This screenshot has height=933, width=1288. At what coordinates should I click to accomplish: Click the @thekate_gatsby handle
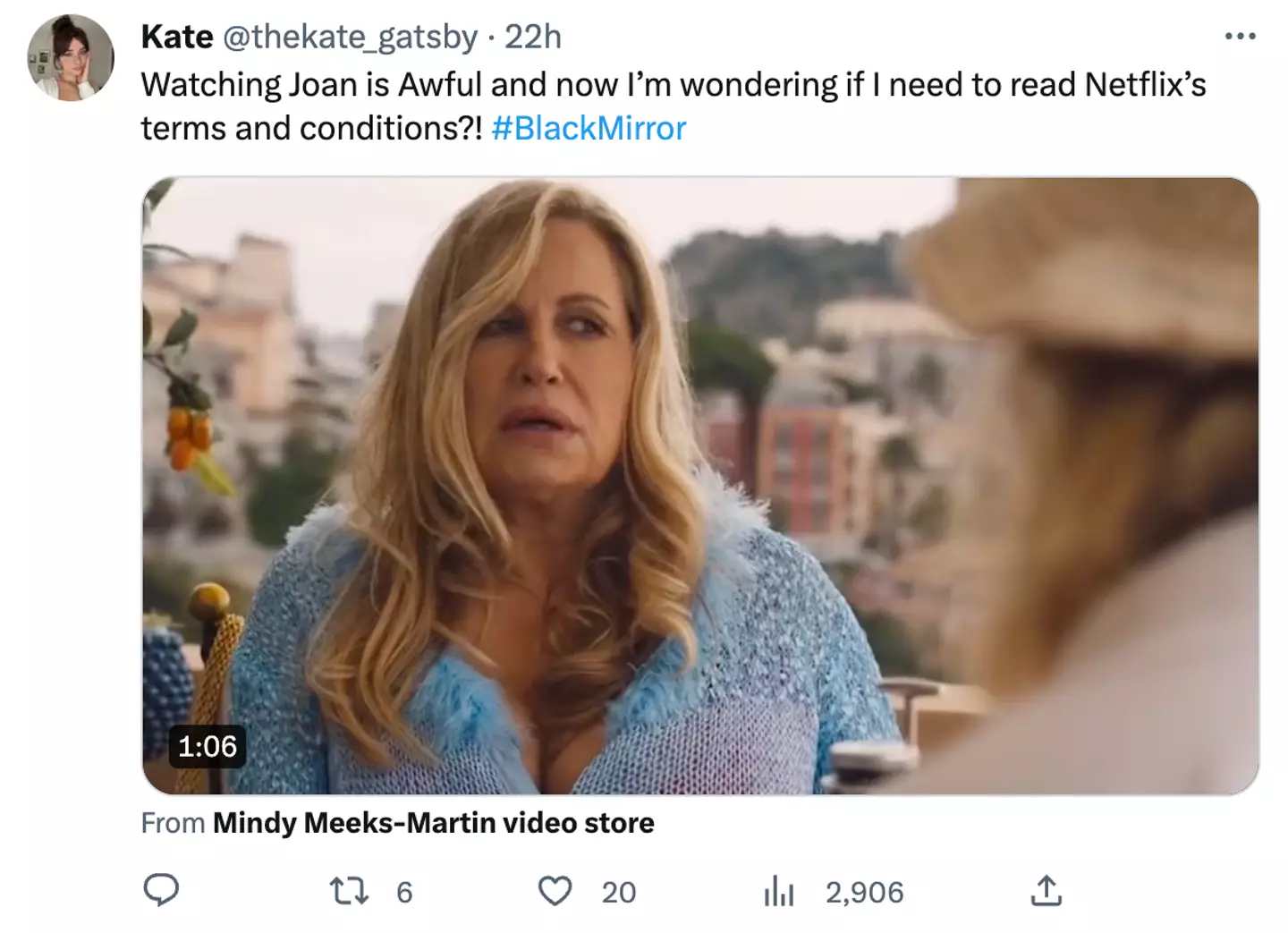[350, 37]
